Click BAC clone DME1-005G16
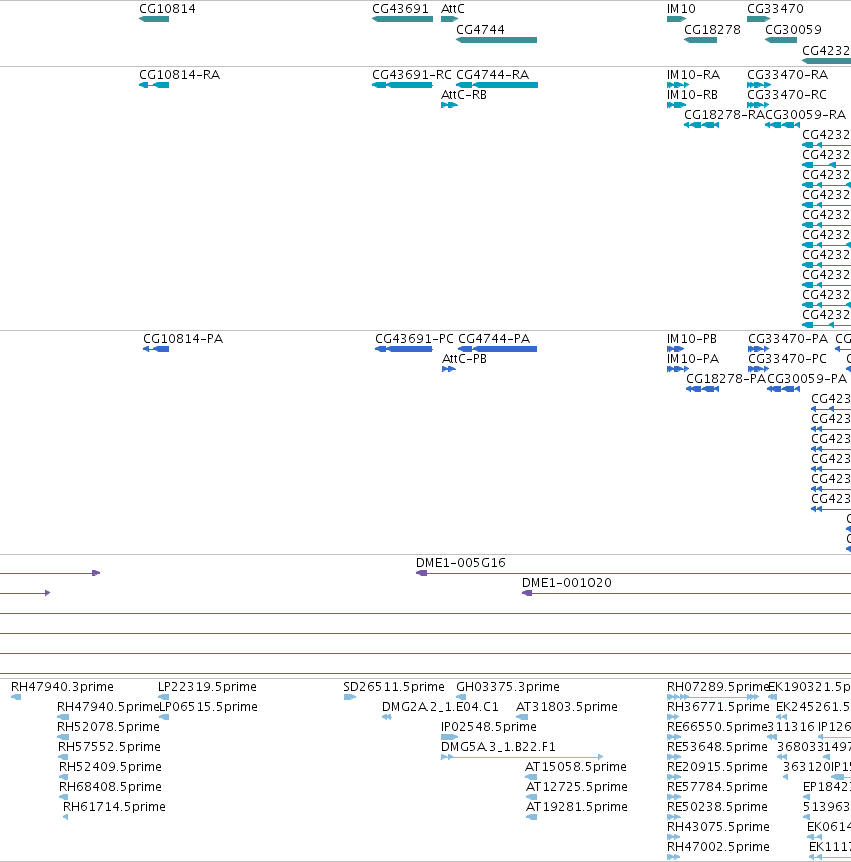The height and width of the screenshot is (862, 851). (x=633, y=573)
